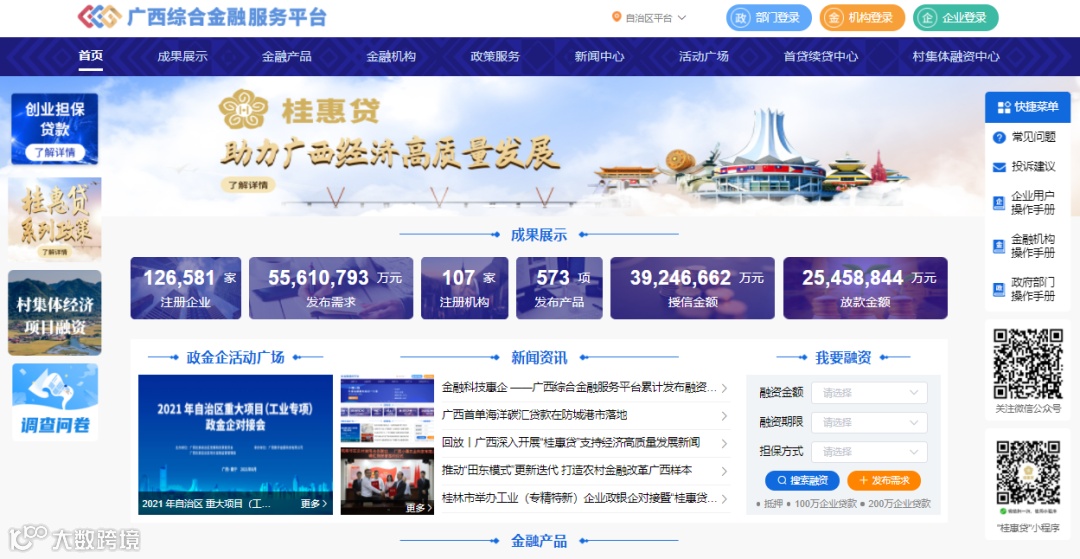Open 创业担保贷款 side banner
Image resolution: width=1080 pixels, height=559 pixels.
coord(54,129)
